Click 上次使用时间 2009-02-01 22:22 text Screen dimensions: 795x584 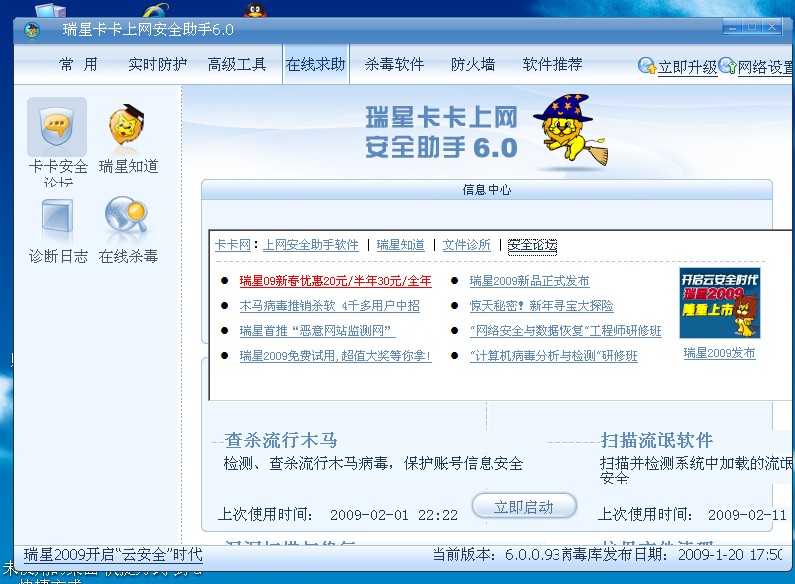[x=338, y=515]
